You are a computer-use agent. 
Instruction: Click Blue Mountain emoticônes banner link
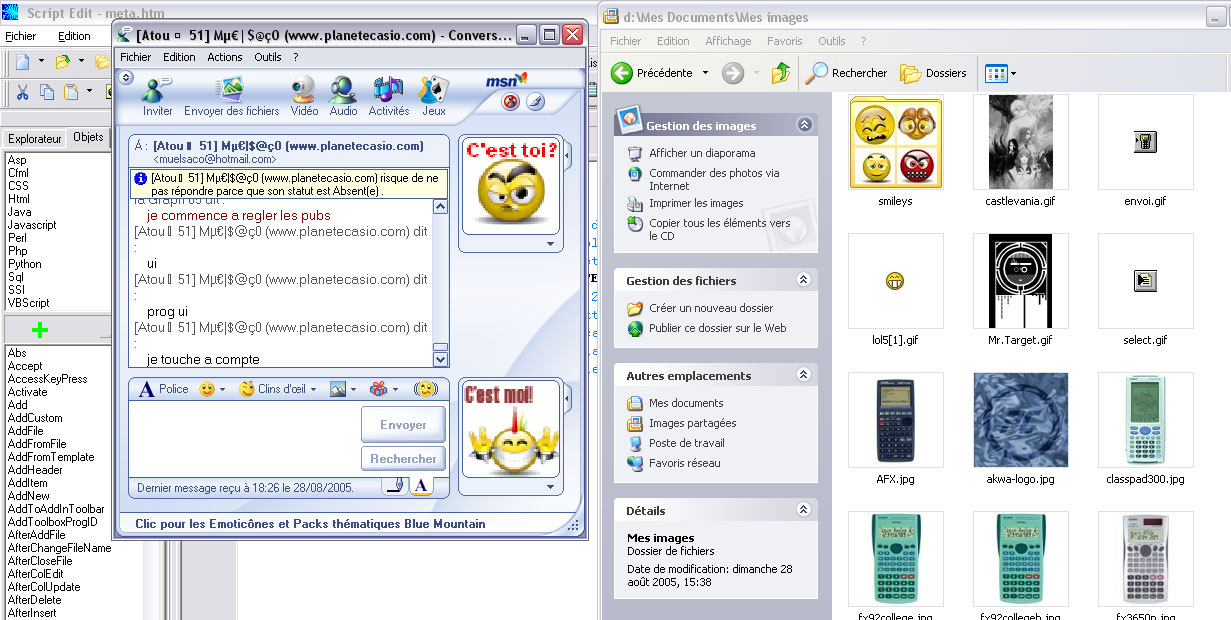pos(310,523)
